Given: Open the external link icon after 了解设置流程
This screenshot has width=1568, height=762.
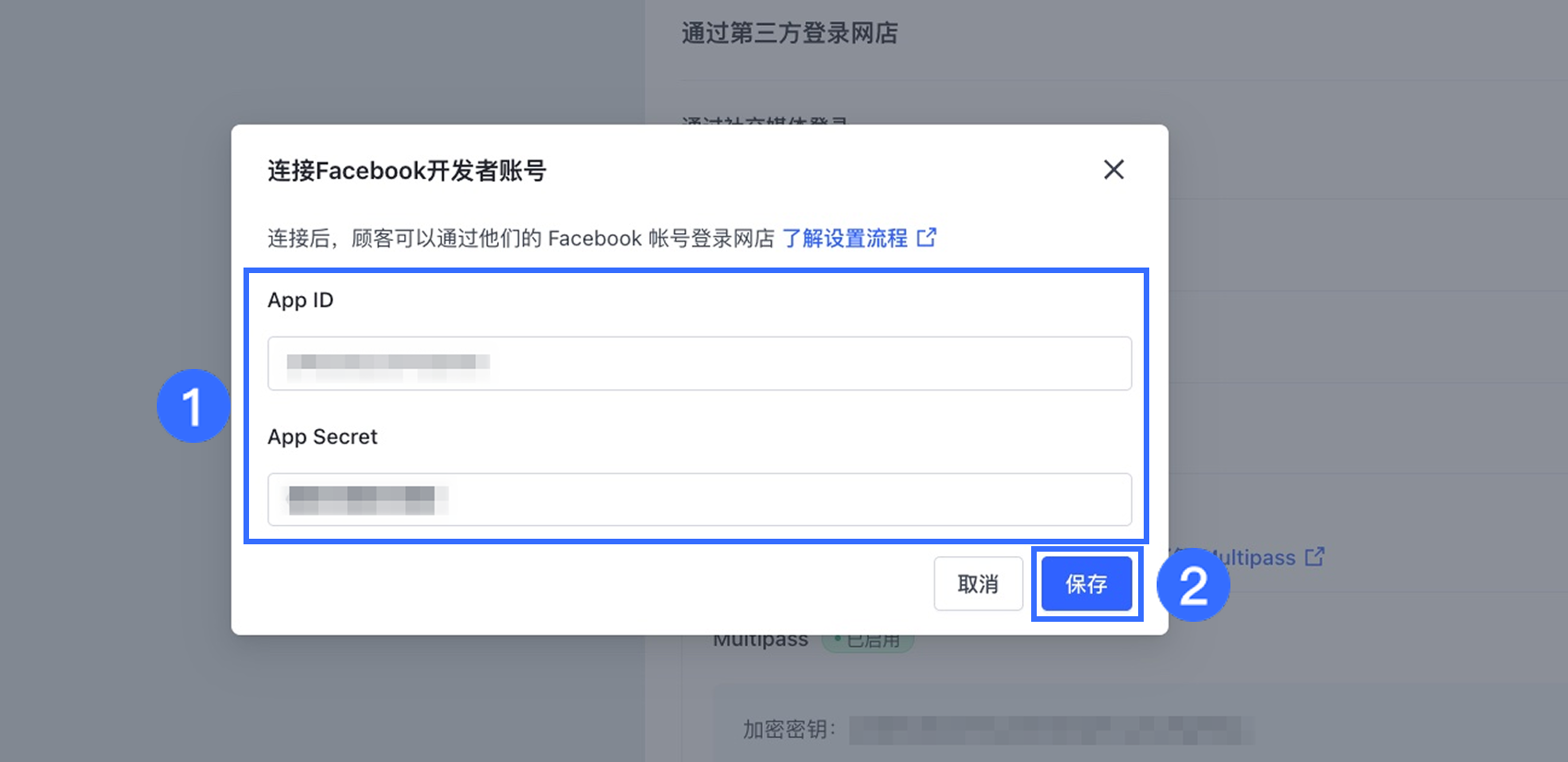Looking at the screenshot, I should click(x=926, y=238).
